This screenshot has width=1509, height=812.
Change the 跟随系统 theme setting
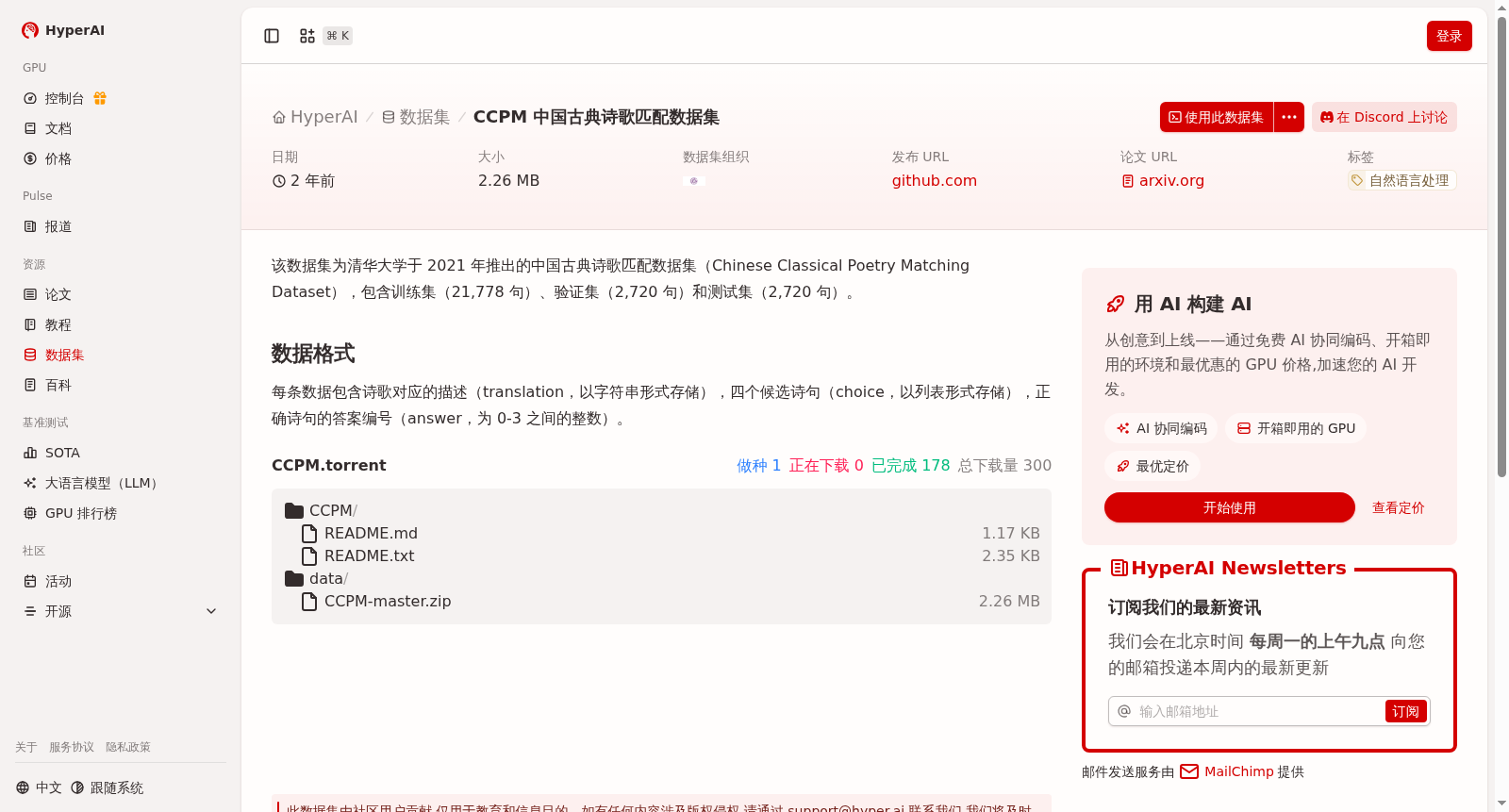[107, 787]
